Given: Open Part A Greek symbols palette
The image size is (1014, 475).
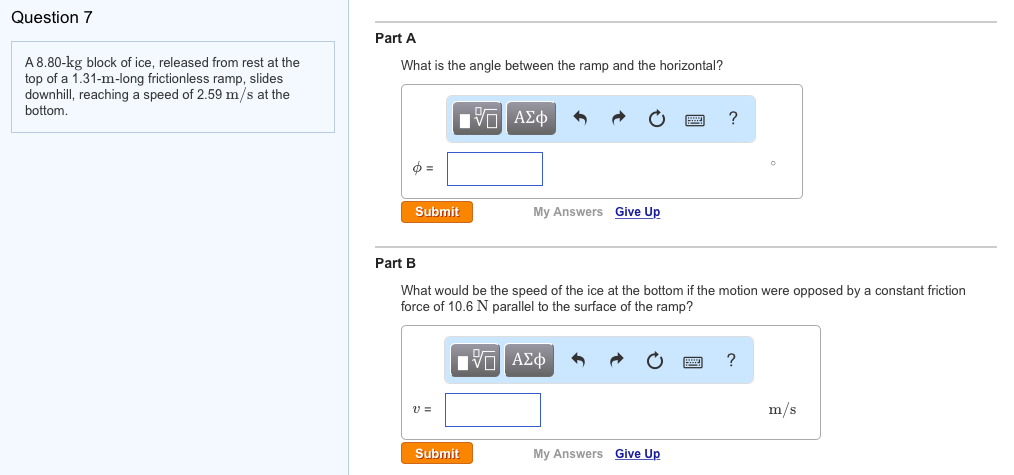Looking at the screenshot, I should 531,119.
